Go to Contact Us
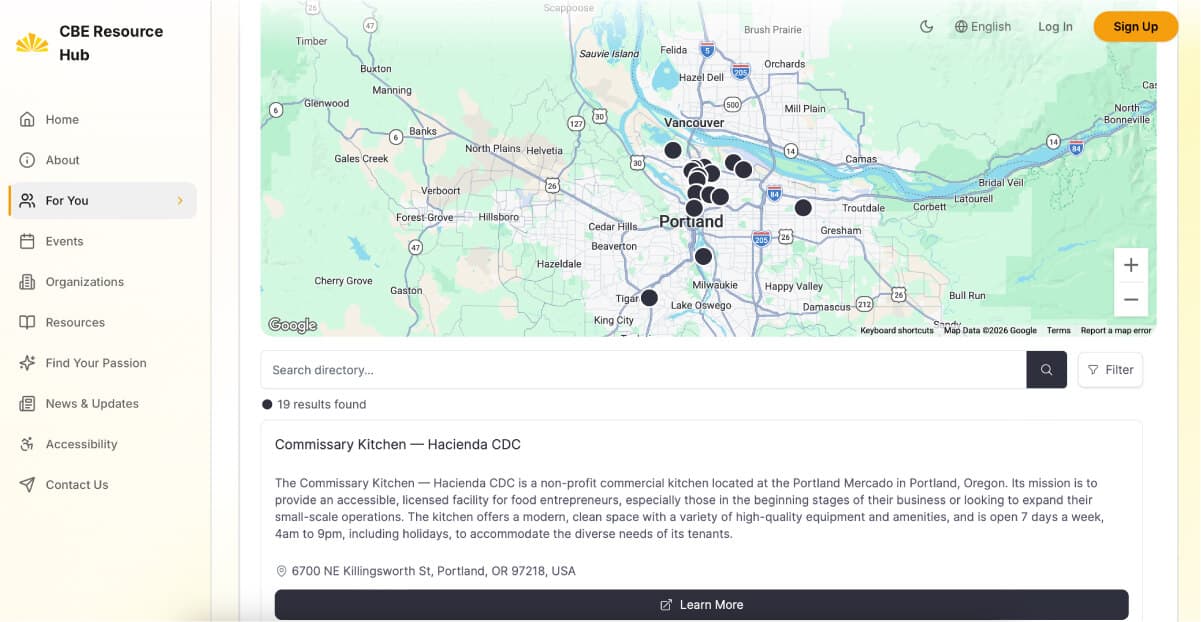Image resolution: width=1201 pixels, height=622 pixels. (77, 485)
